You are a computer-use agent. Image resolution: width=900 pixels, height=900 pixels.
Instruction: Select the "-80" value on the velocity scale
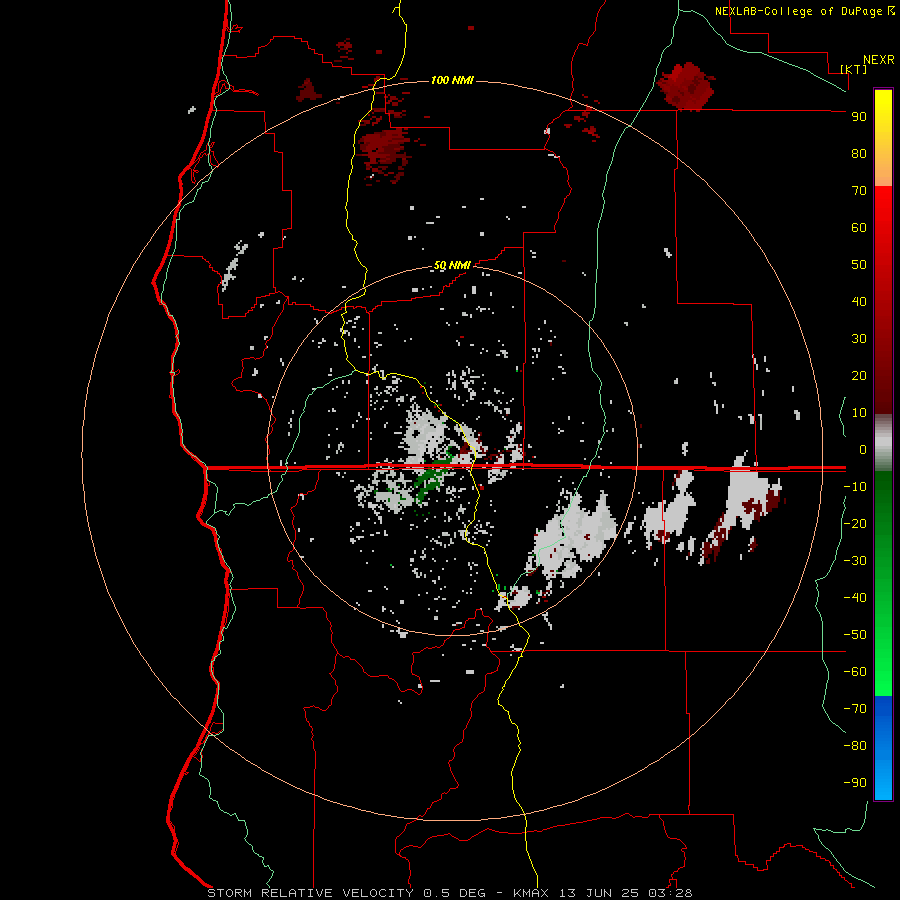point(855,746)
